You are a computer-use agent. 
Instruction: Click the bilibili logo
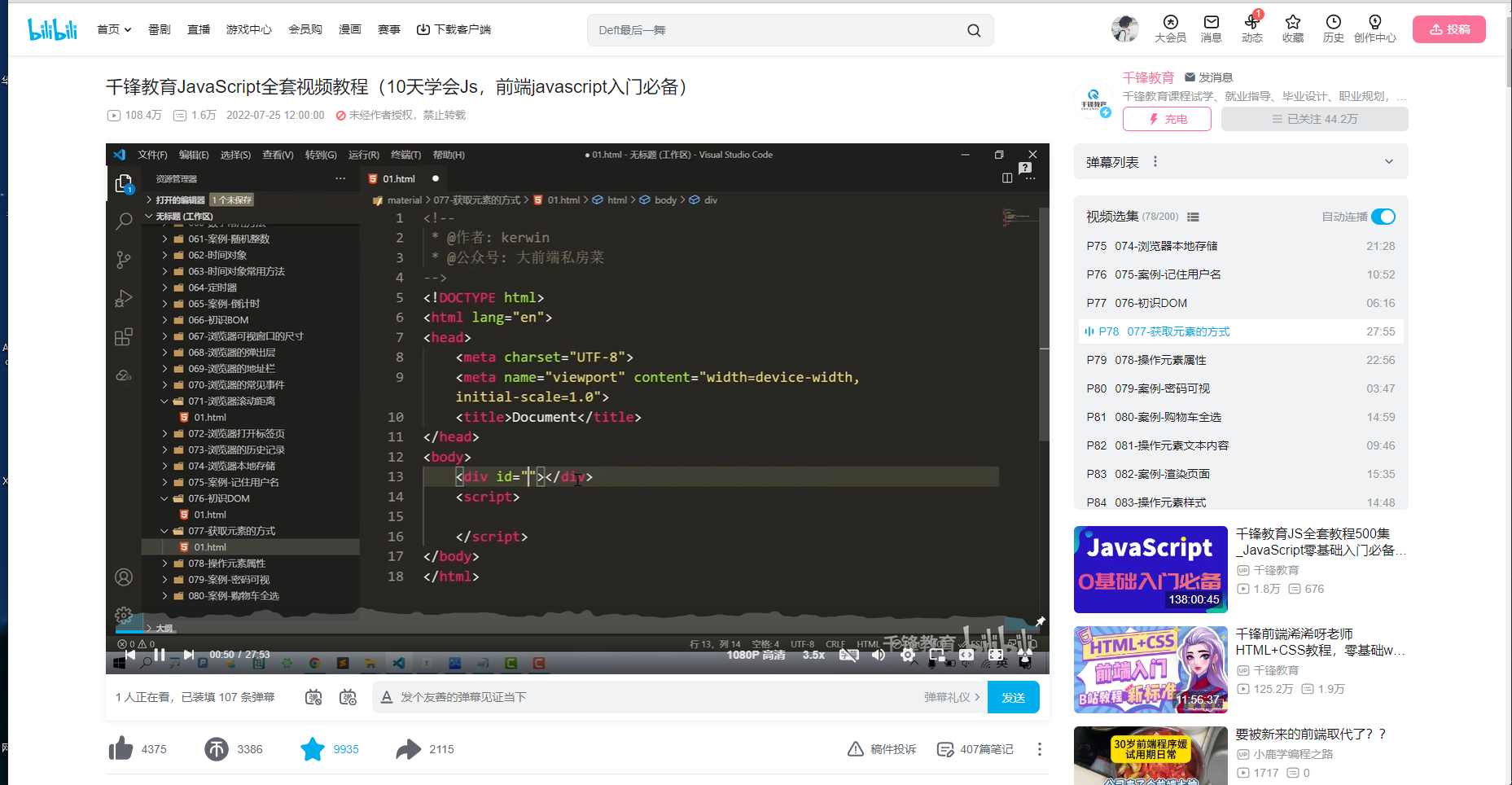53,29
